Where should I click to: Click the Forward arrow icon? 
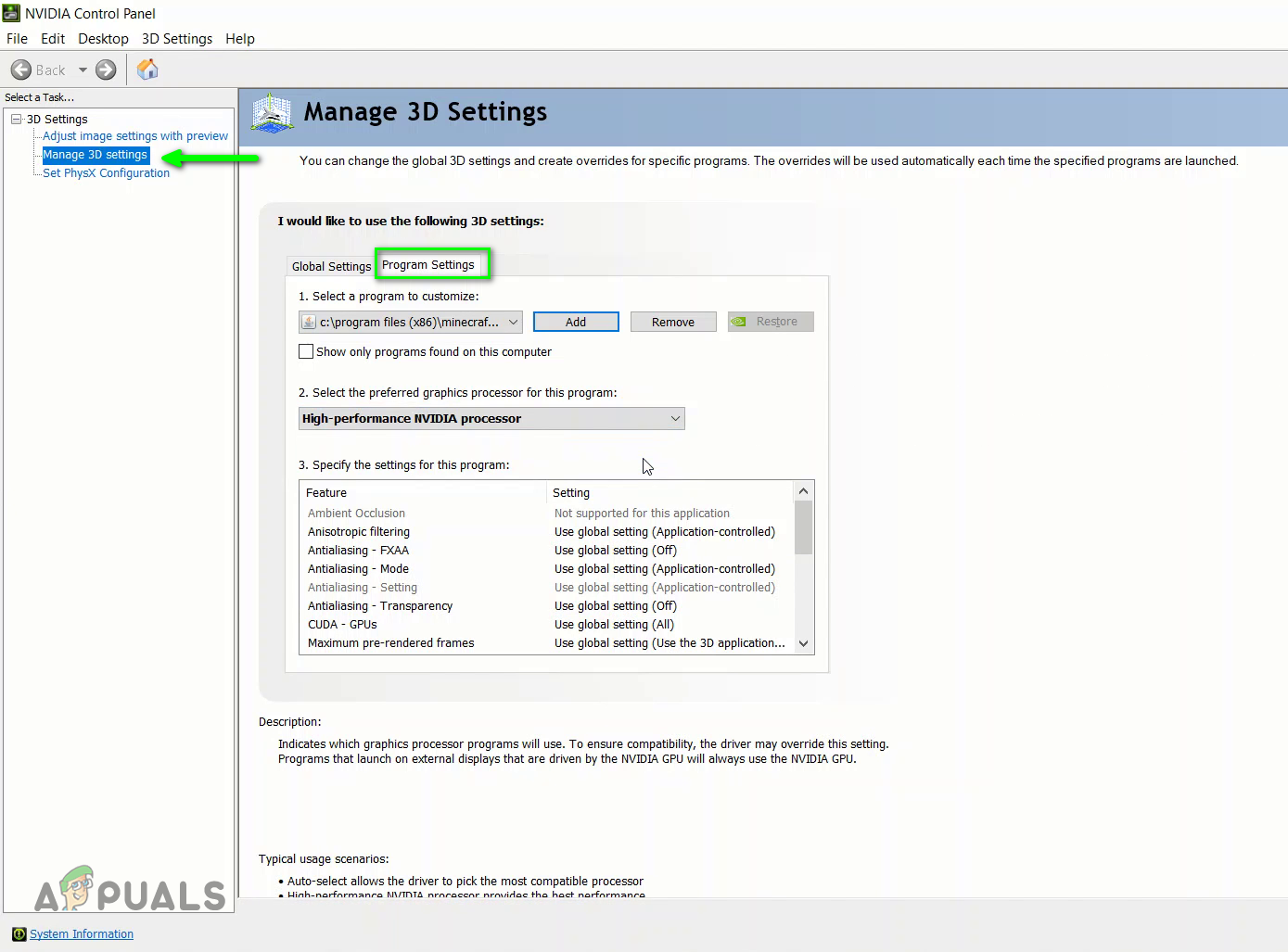click(107, 70)
